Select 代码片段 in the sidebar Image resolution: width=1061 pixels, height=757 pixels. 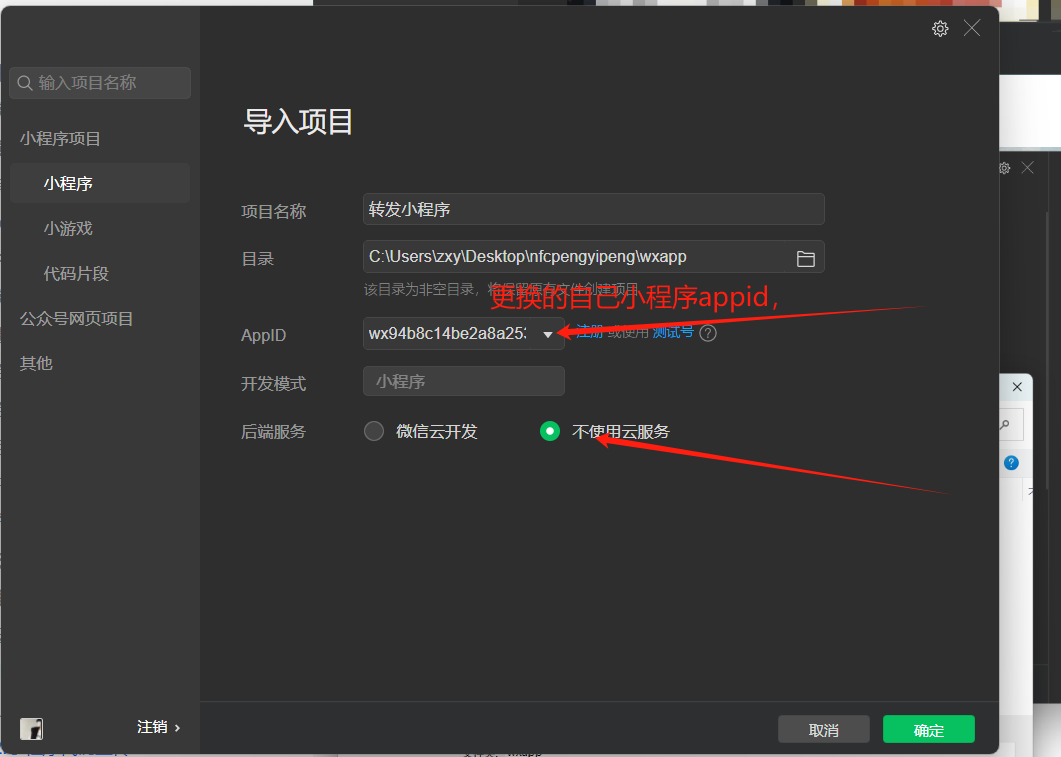click(76, 273)
